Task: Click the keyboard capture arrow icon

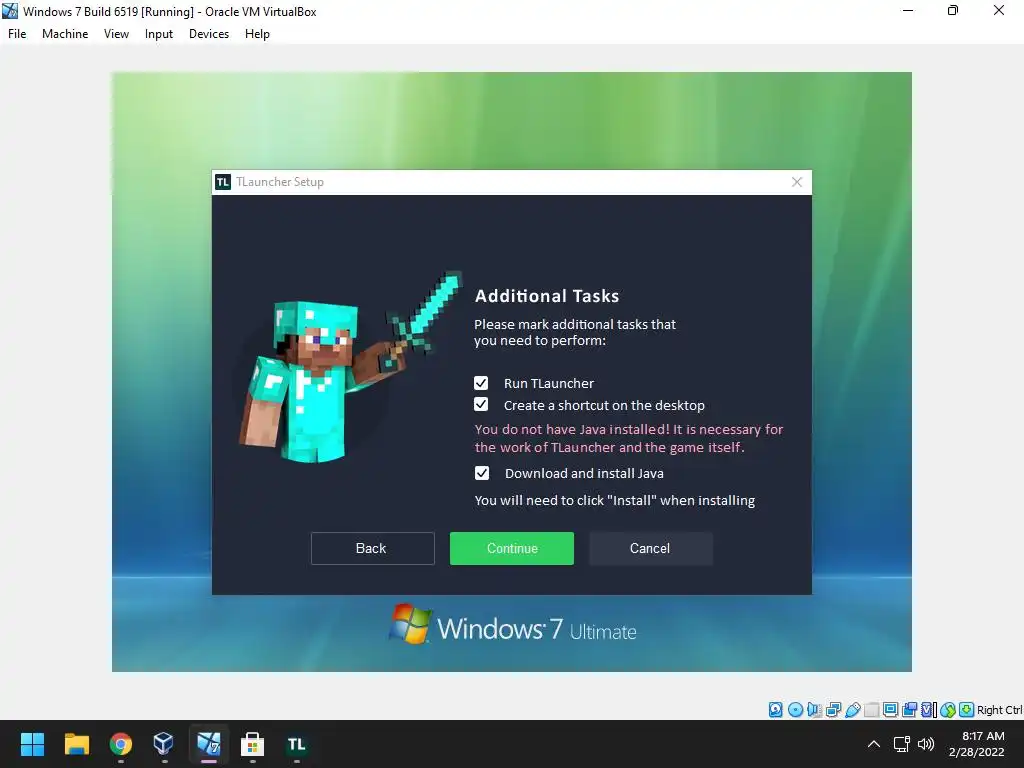Action: (x=967, y=710)
